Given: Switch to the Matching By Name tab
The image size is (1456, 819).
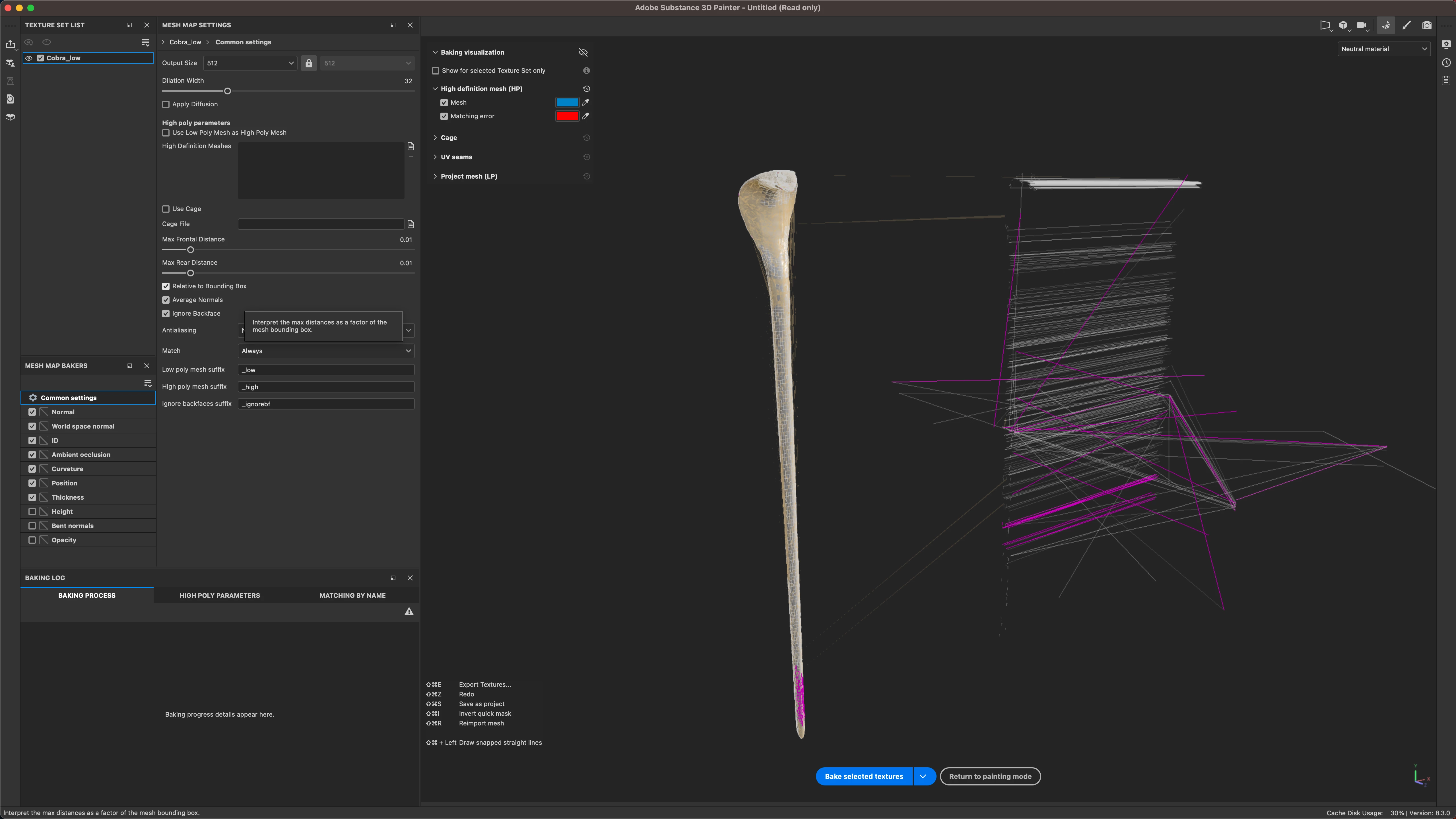Looking at the screenshot, I should 352,595.
